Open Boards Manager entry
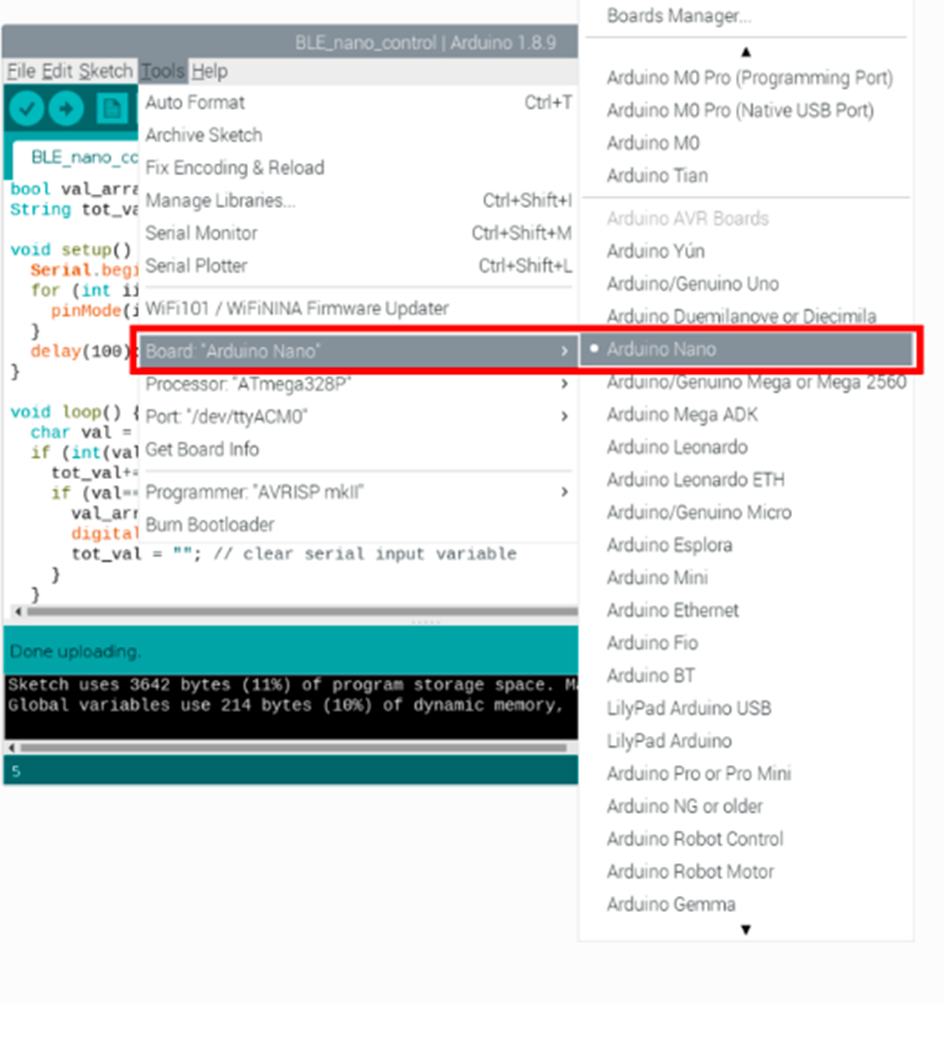The width and height of the screenshot is (944, 1044). click(678, 16)
